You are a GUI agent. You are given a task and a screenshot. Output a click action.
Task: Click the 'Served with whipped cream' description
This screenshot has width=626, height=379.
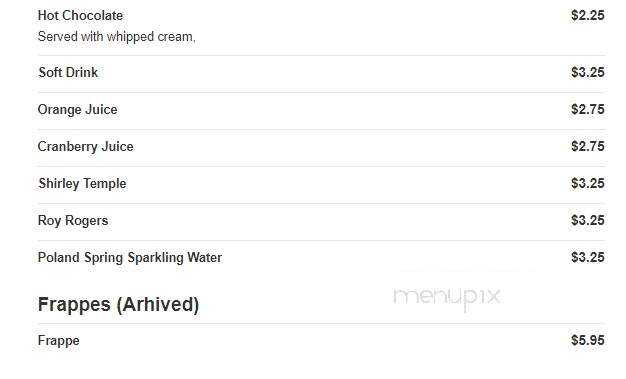(116, 37)
